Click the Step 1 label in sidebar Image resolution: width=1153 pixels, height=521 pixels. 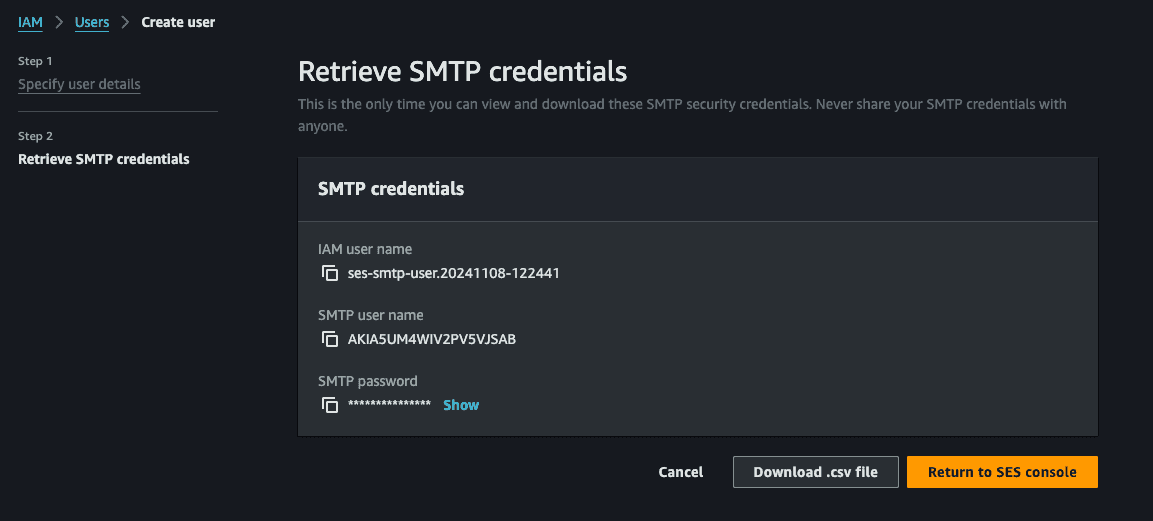point(35,61)
